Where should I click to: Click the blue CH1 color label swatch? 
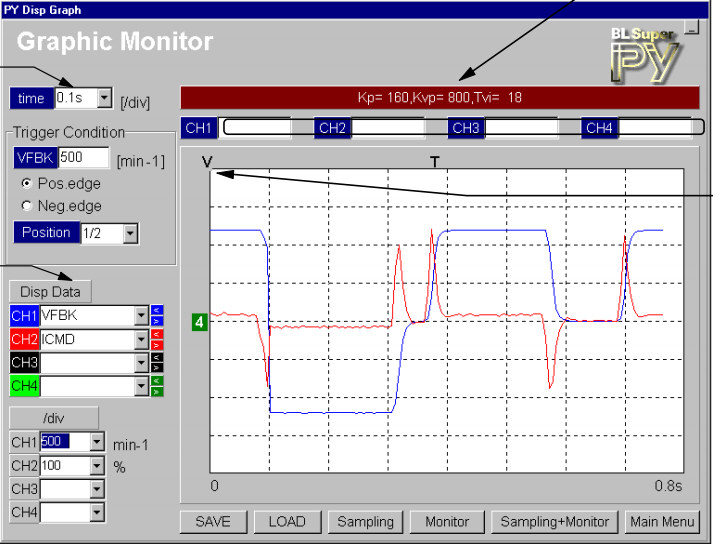point(24,315)
